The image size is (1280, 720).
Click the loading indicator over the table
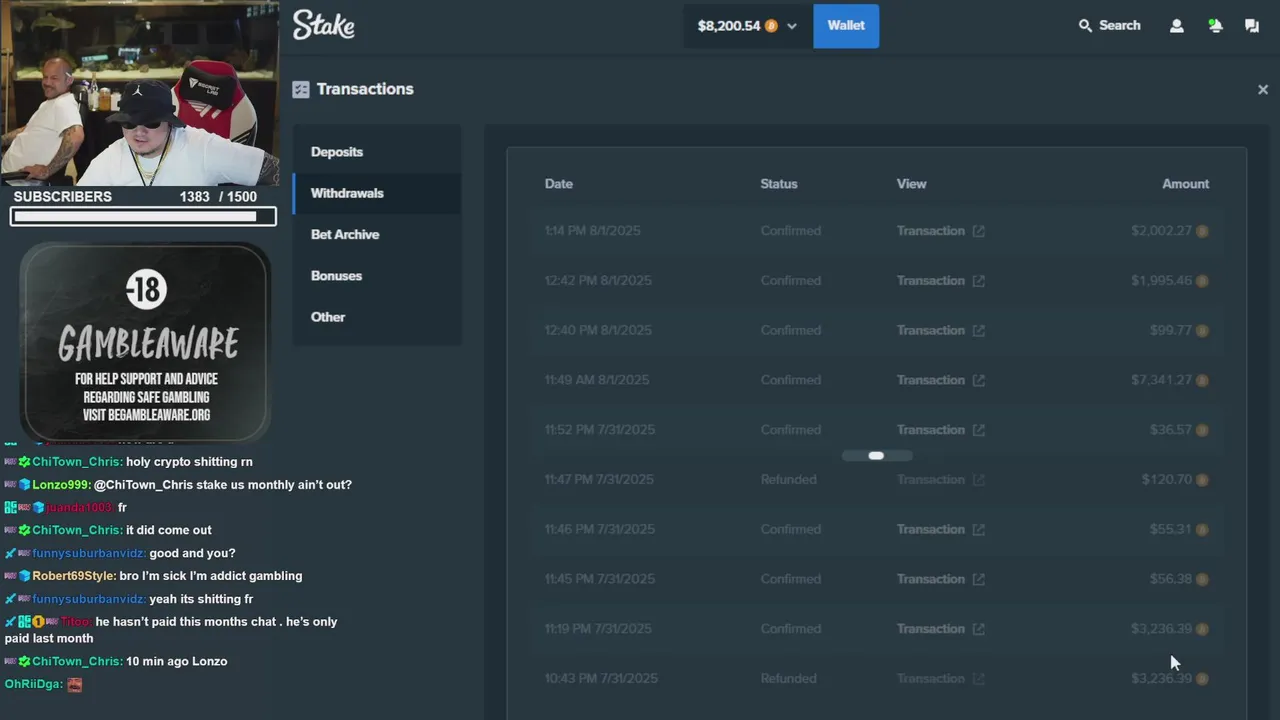pyautogui.click(x=876, y=456)
